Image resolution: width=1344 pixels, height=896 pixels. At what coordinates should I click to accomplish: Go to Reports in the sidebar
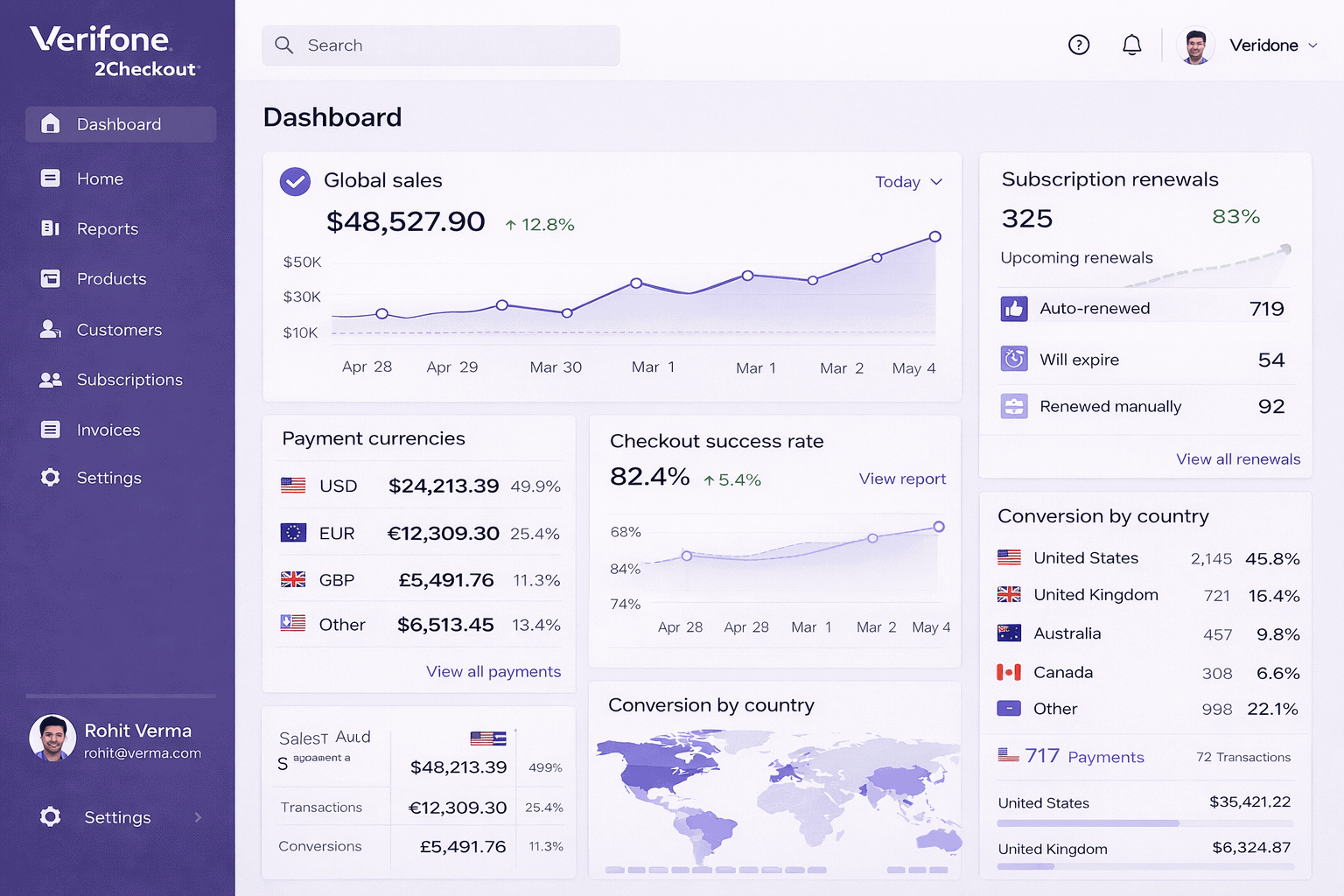coord(107,229)
